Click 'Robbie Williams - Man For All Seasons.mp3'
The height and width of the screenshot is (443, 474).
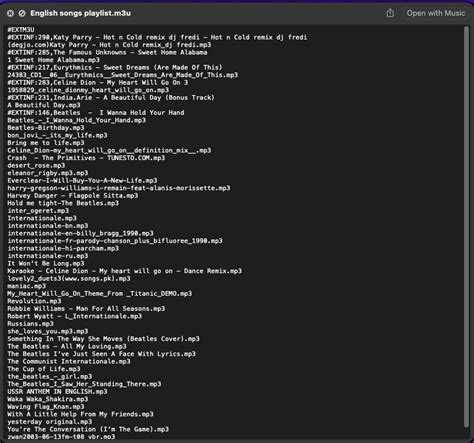click(86, 309)
